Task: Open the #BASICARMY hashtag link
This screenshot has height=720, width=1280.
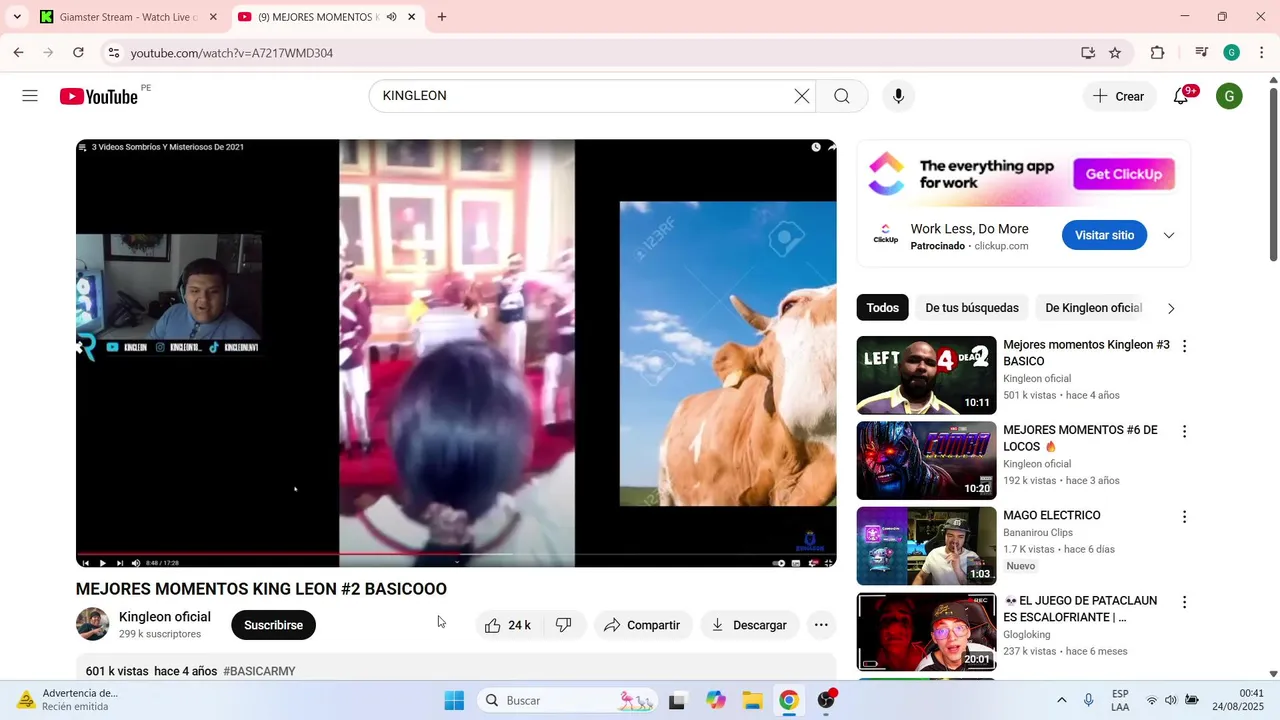Action: [x=259, y=671]
